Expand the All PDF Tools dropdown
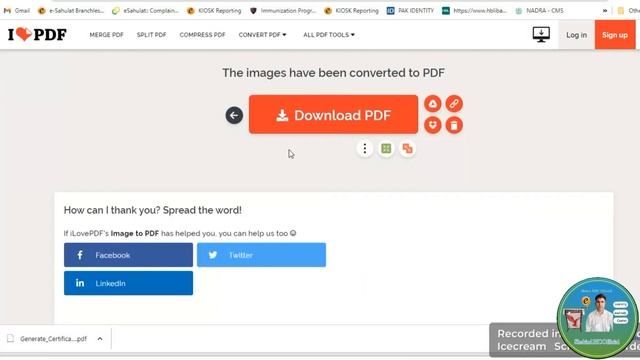The image size is (640, 360). [x=329, y=35]
